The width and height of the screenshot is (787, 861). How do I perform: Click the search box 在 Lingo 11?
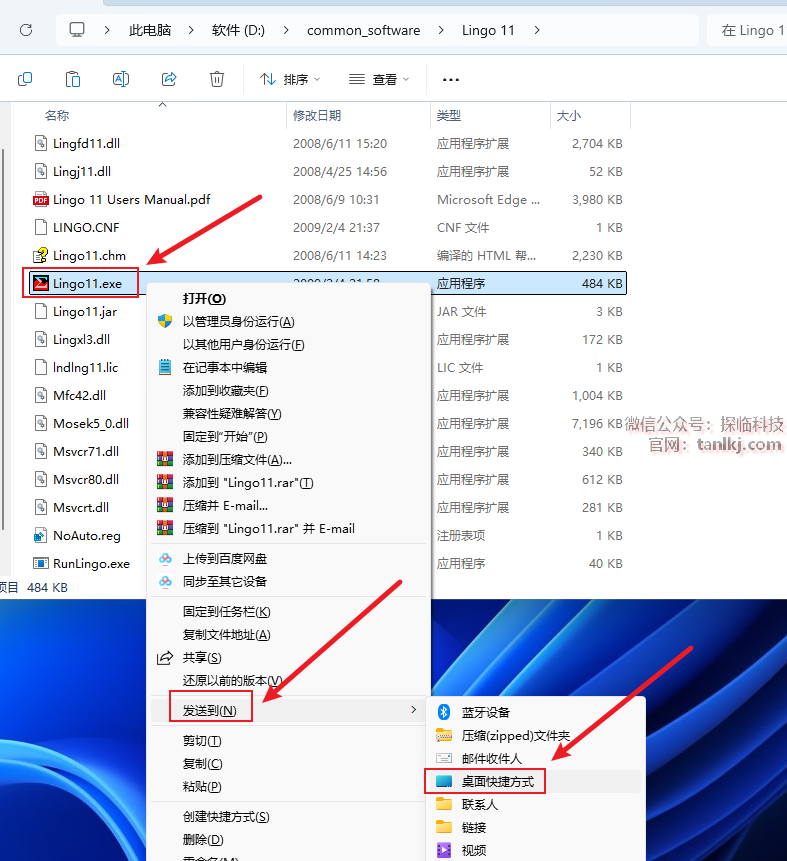(747, 30)
